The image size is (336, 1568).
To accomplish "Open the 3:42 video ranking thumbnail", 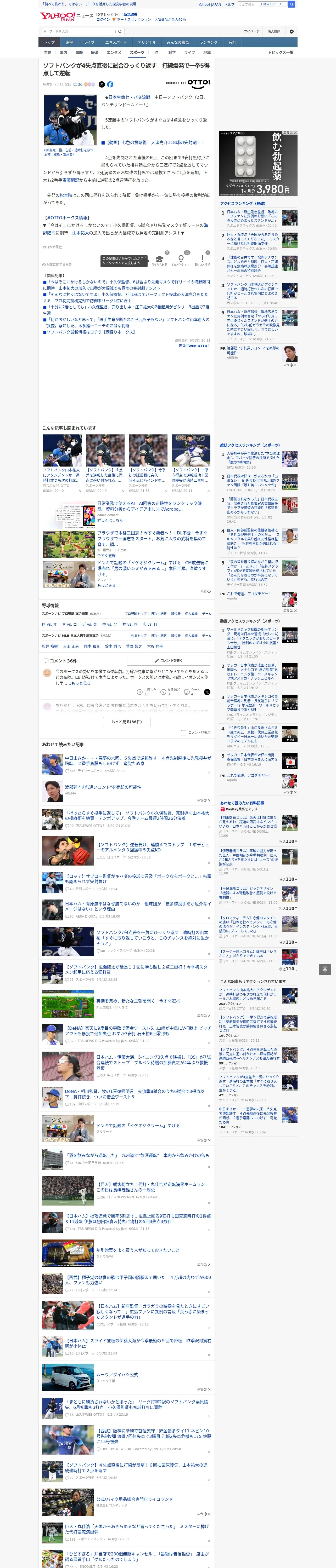I will tap(289, 636).
